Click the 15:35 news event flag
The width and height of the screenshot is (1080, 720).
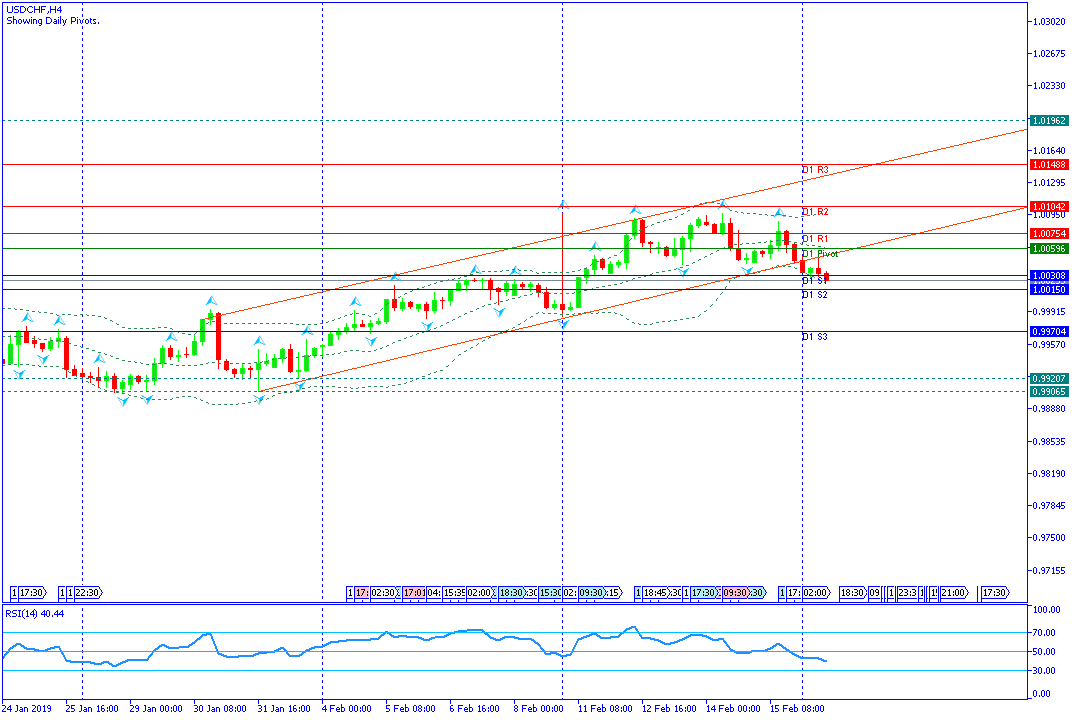tap(455, 593)
